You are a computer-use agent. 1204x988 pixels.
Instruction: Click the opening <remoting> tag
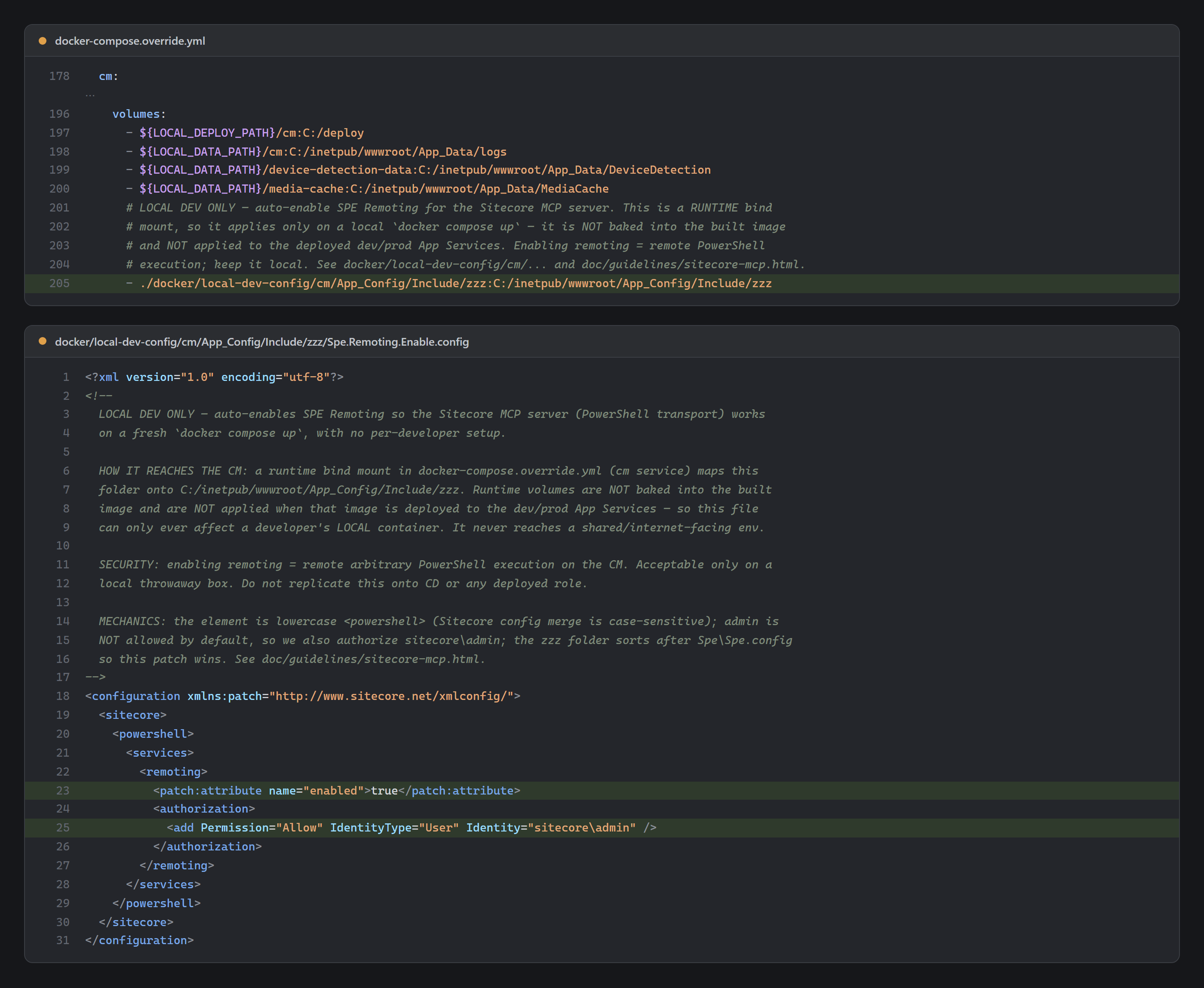point(174,772)
